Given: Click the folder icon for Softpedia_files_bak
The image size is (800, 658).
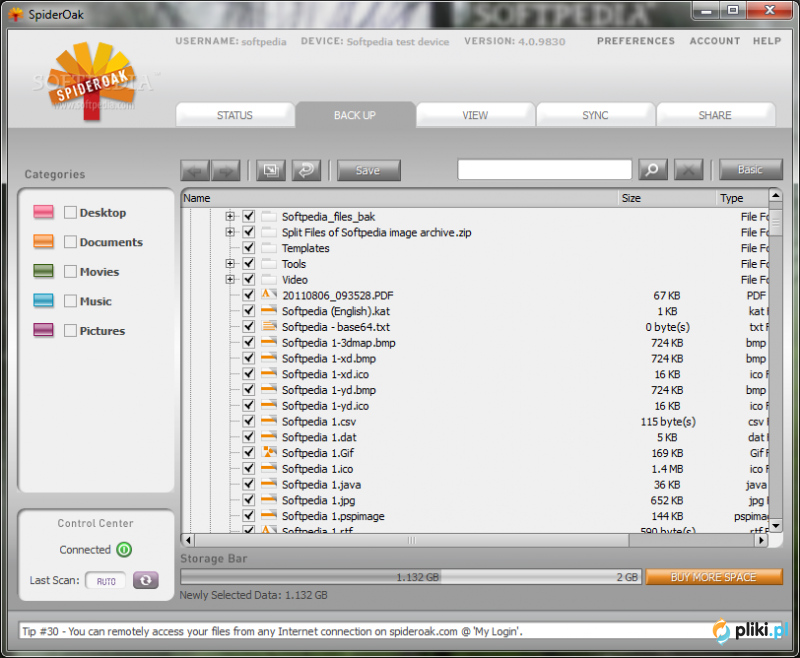Looking at the screenshot, I should pyautogui.click(x=269, y=216).
